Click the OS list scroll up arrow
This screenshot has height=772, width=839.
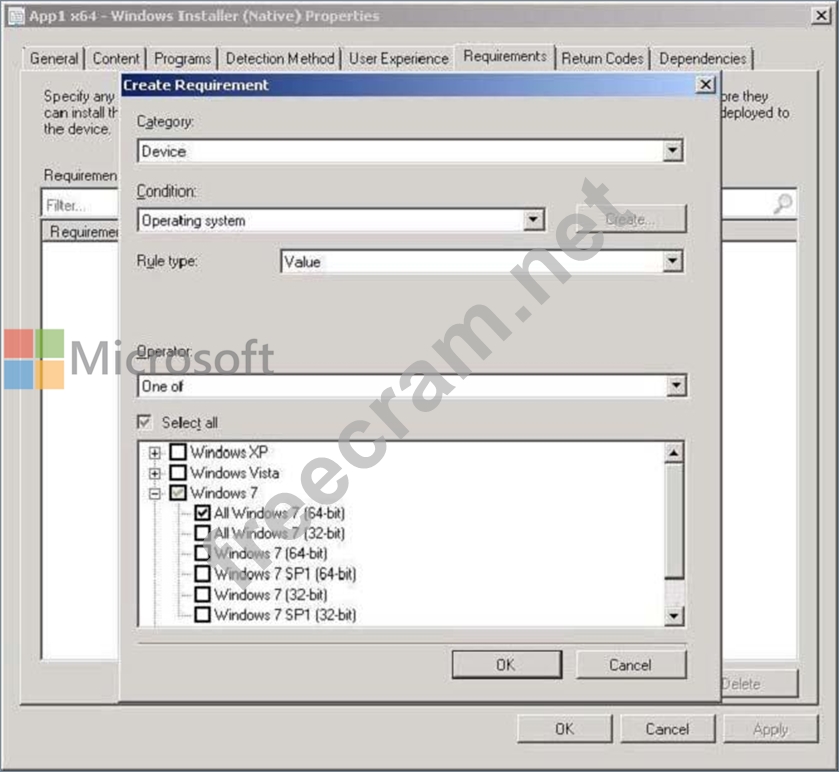pyautogui.click(x=674, y=453)
